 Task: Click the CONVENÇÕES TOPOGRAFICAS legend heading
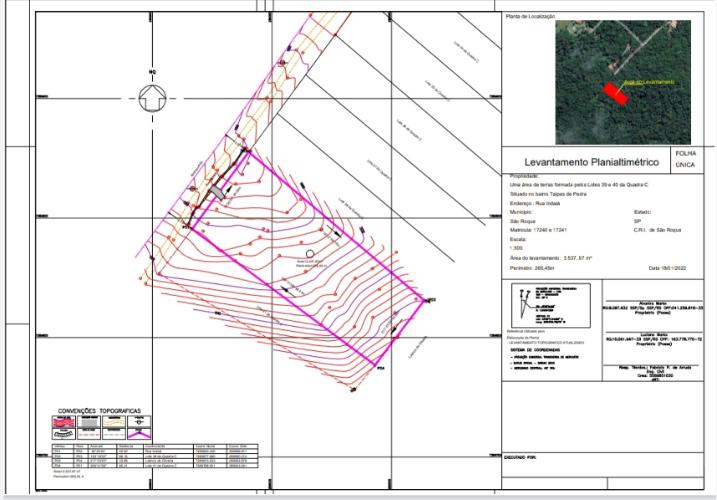pyautogui.click(x=98, y=410)
